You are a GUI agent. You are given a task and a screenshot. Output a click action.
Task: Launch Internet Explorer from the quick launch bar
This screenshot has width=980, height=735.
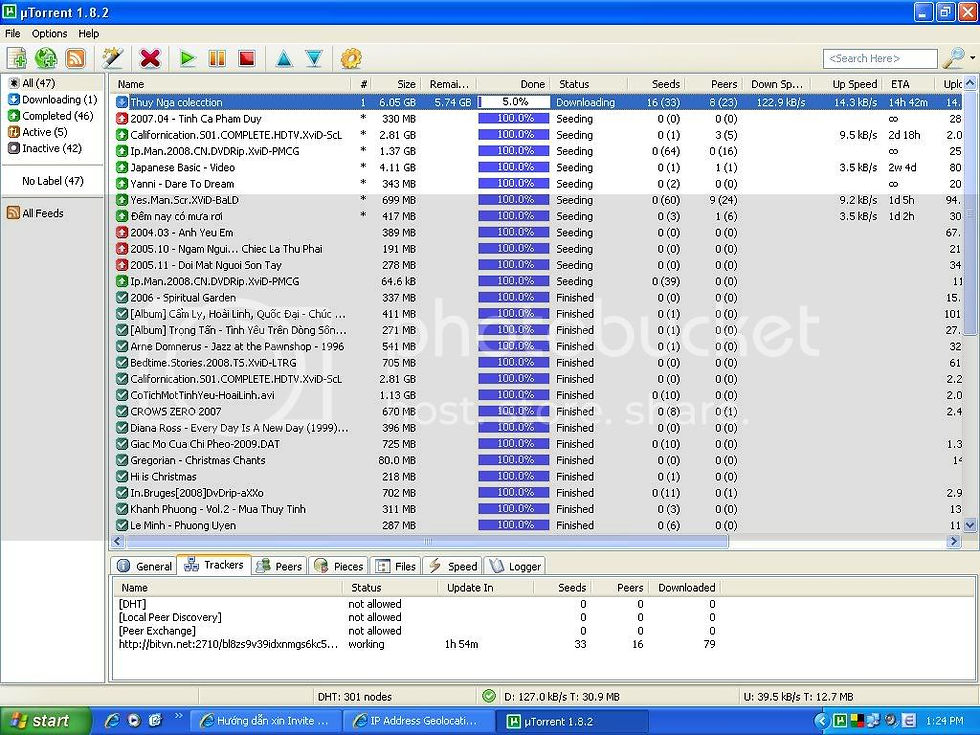pos(112,721)
